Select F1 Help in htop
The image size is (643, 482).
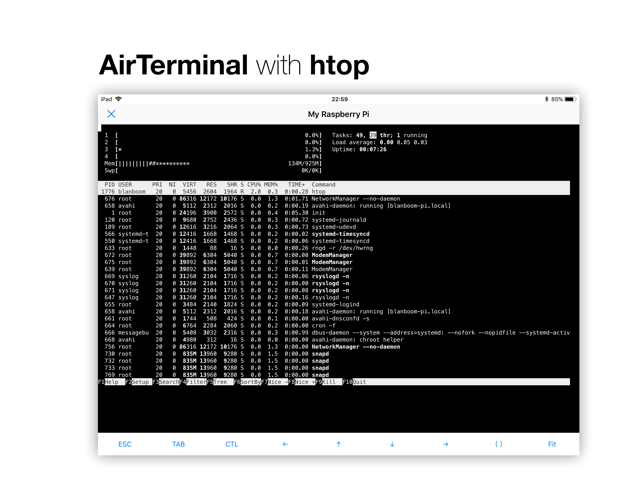point(112,381)
